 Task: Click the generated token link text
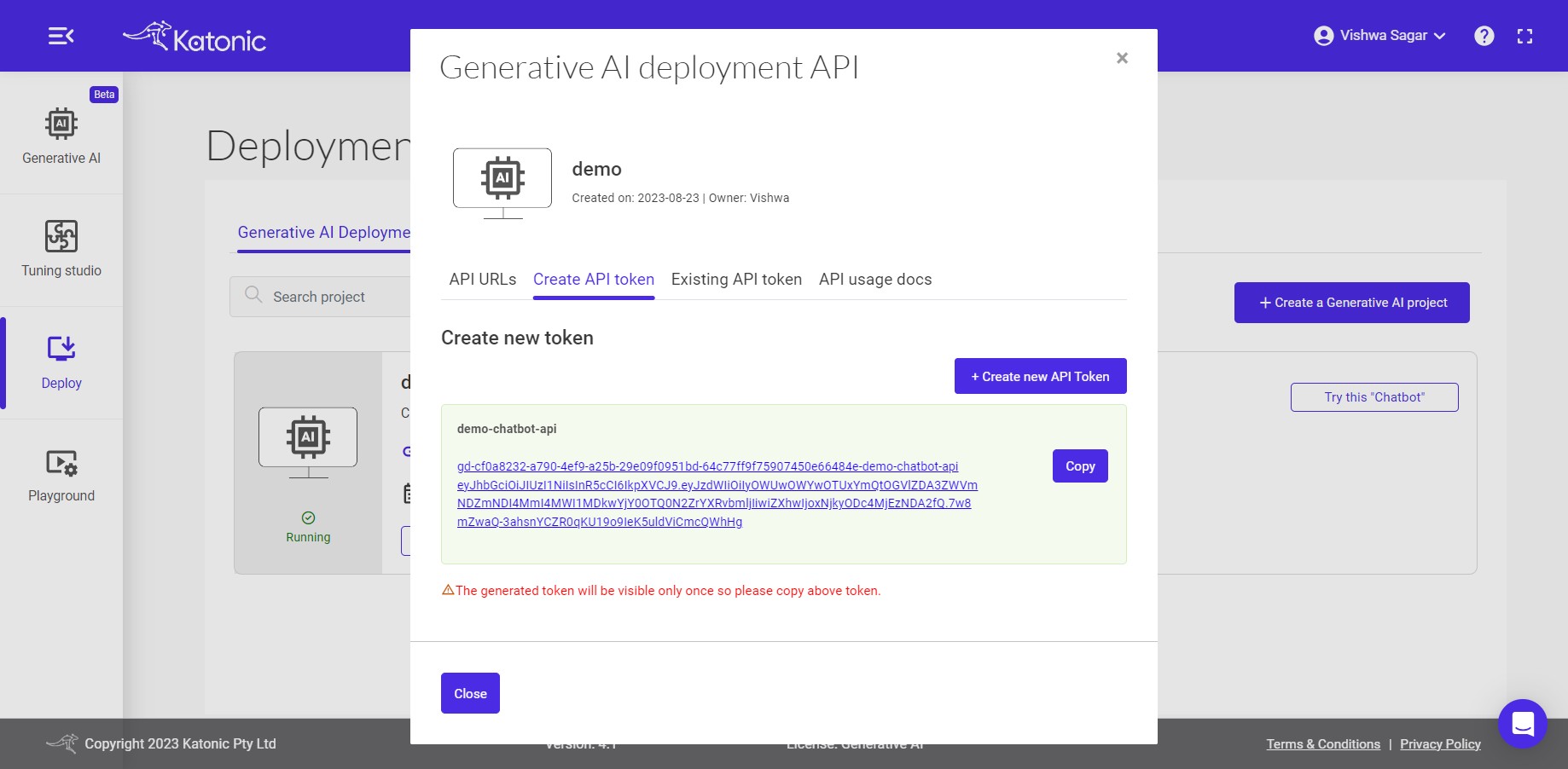[717, 494]
